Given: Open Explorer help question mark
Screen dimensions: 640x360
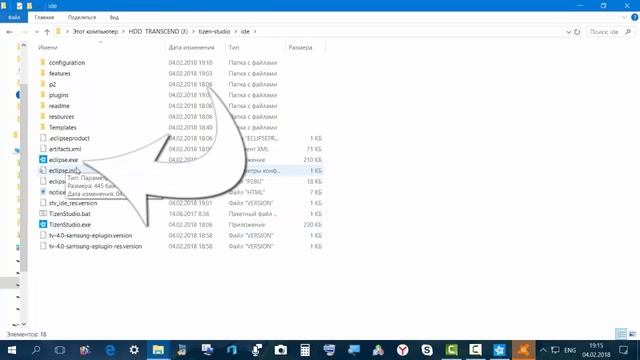Looking at the screenshot, I should click(x=635, y=17).
